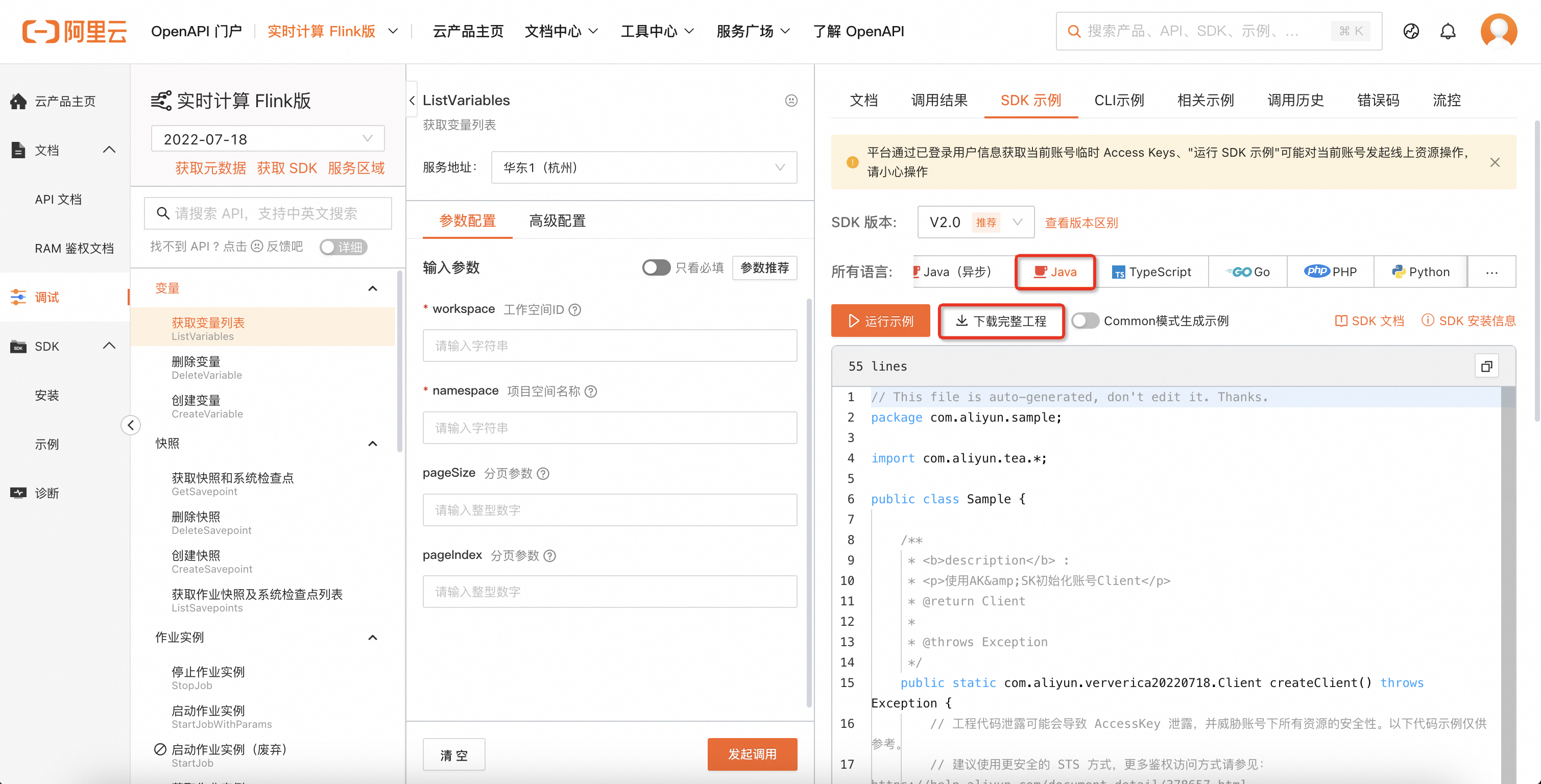Image resolution: width=1541 pixels, height=784 pixels.
Task: Switch to the CLI示例 tab
Action: coord(1119,101)
